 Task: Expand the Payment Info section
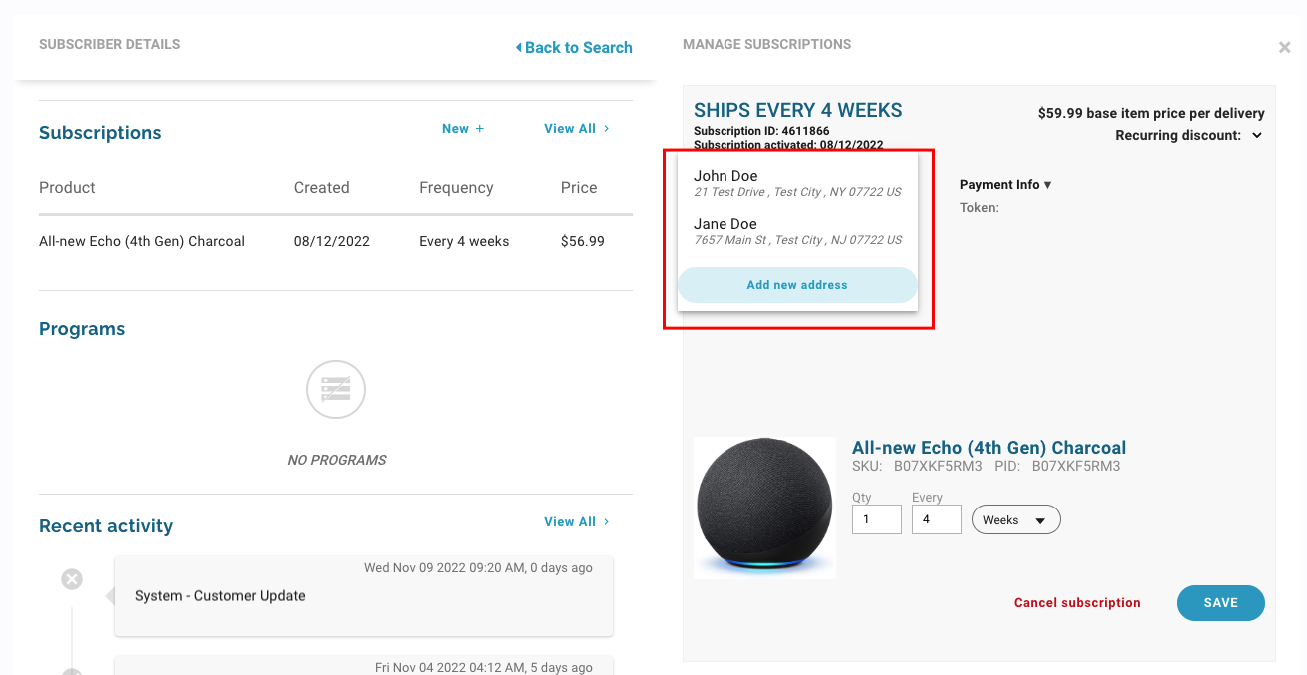[1005, 185]
